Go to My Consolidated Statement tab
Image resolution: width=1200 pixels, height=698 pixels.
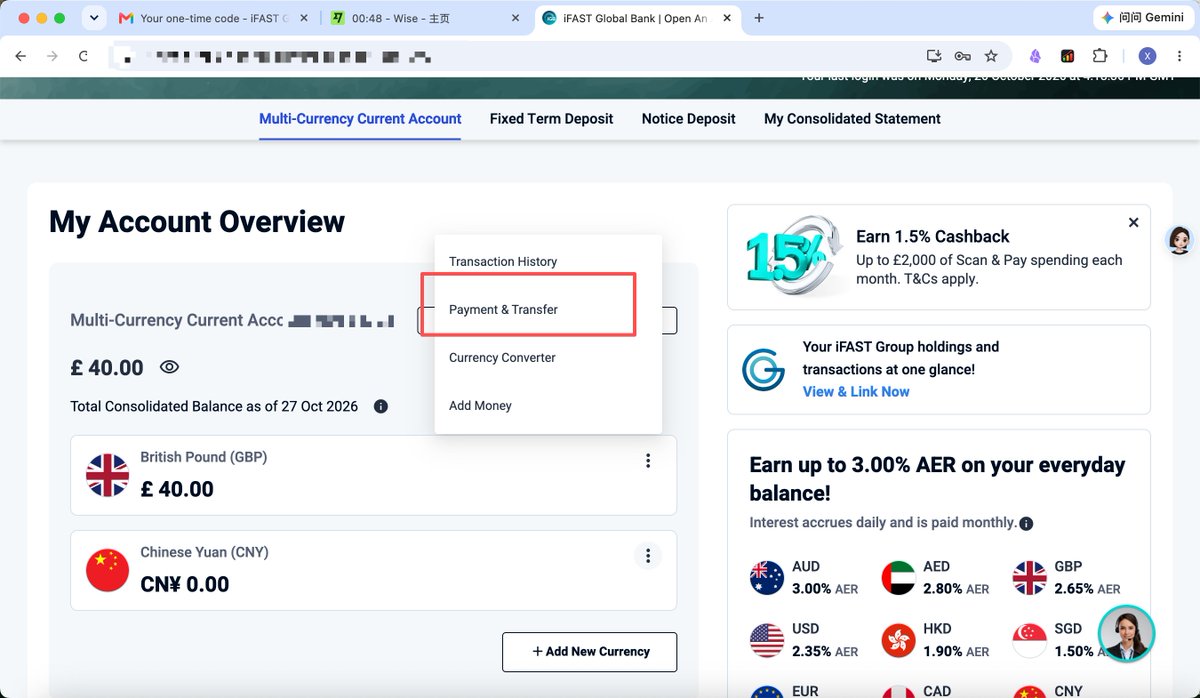pyautogui.click(x=852, y=119)
